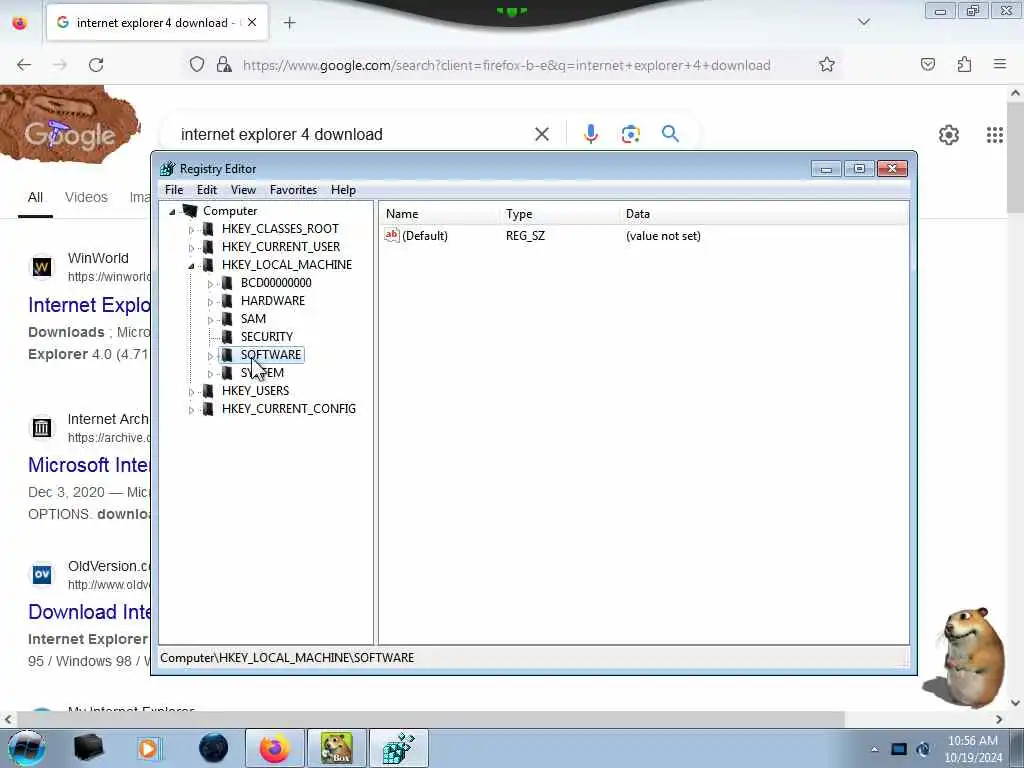Go back in Firefox
The width and height of the screenshot is (1024, 768).
pos(24,65)
